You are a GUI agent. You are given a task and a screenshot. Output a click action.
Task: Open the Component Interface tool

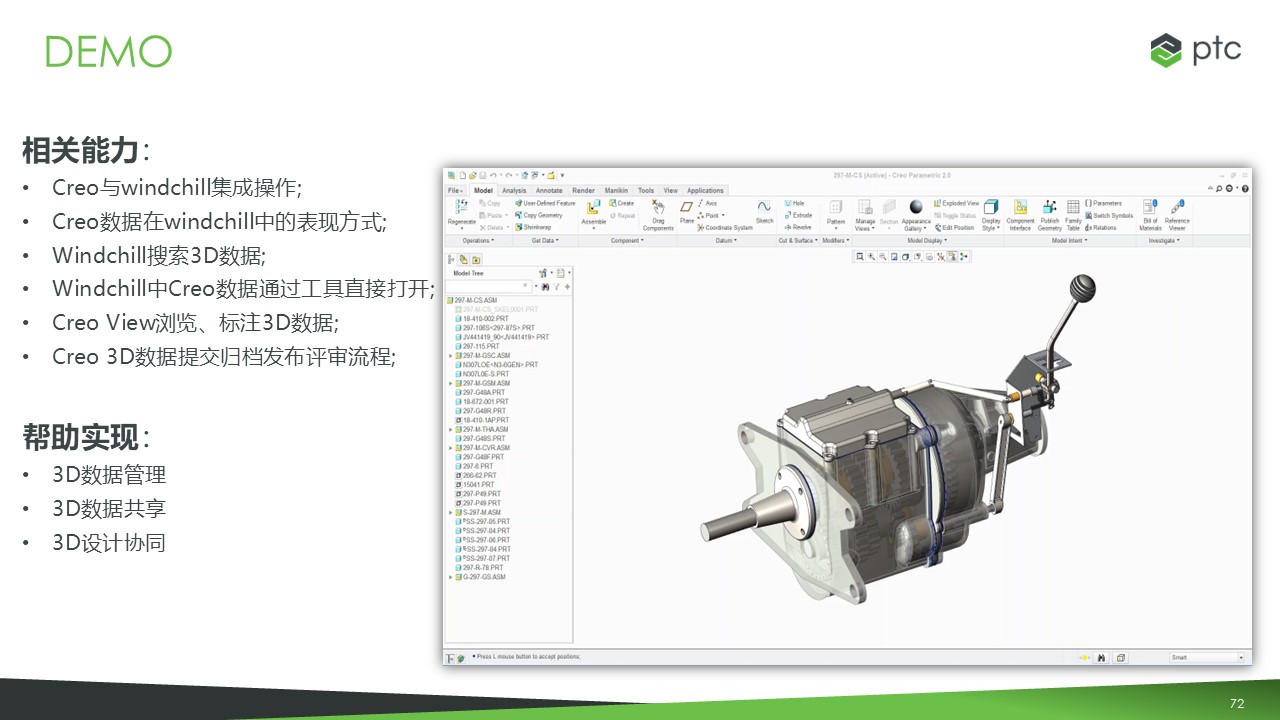coord(1020,215)
